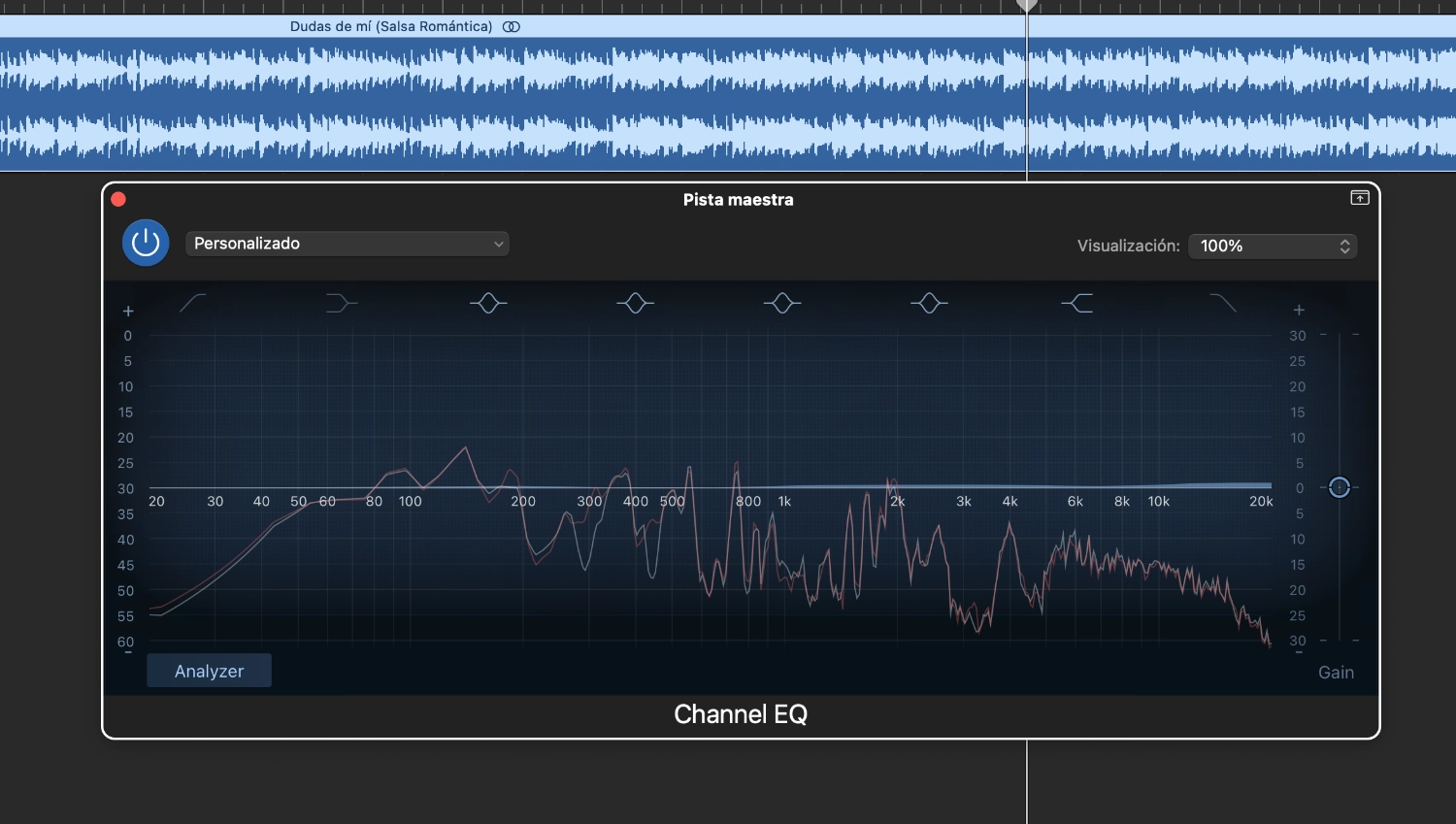Toggle the fourth parametric bell band
Image resolution: width=1456 pixels, height=824 pixels.
pyautogui.click(x=929, y=304)
